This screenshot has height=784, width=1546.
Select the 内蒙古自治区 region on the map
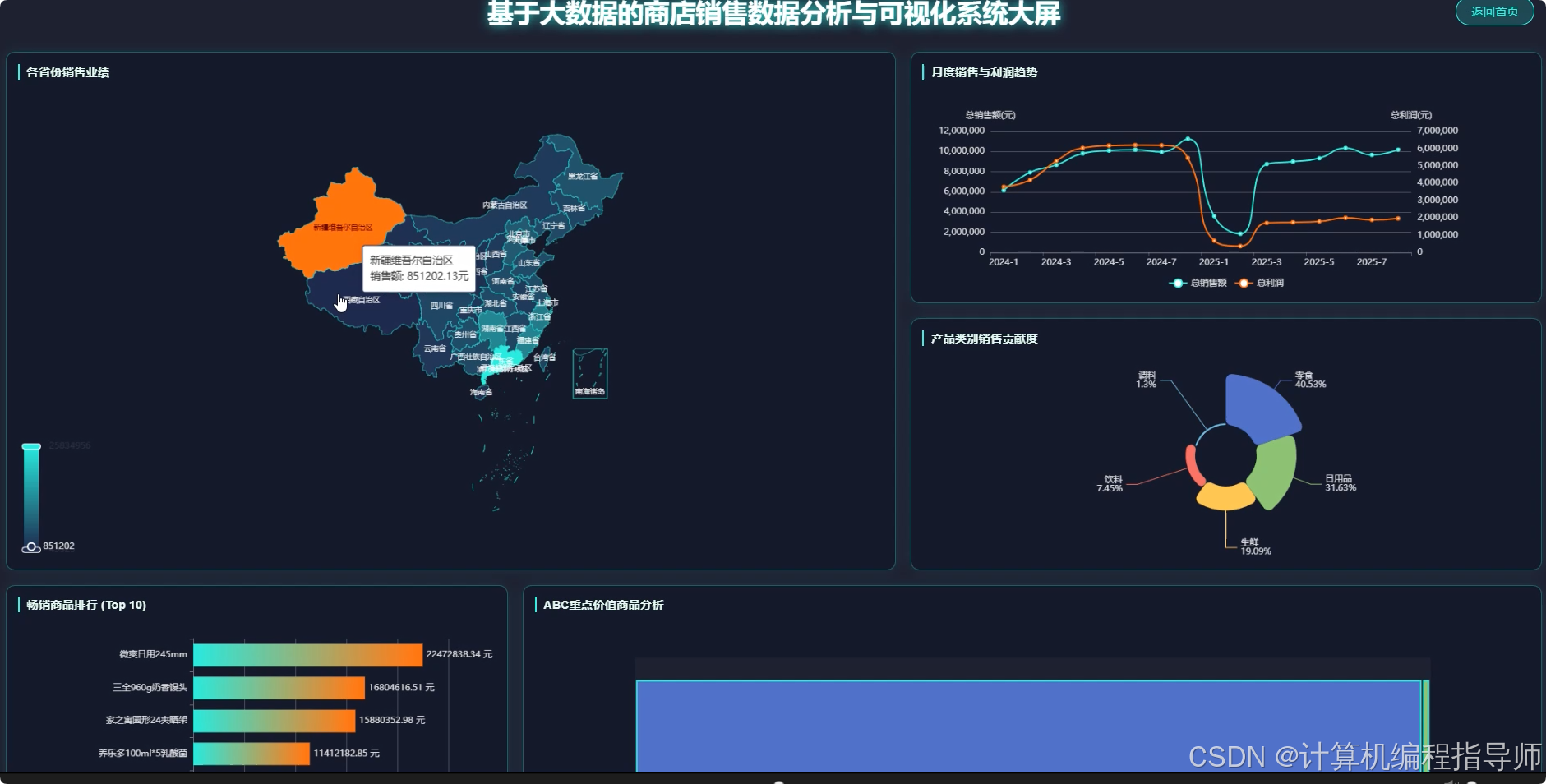(x=505, y=205)
